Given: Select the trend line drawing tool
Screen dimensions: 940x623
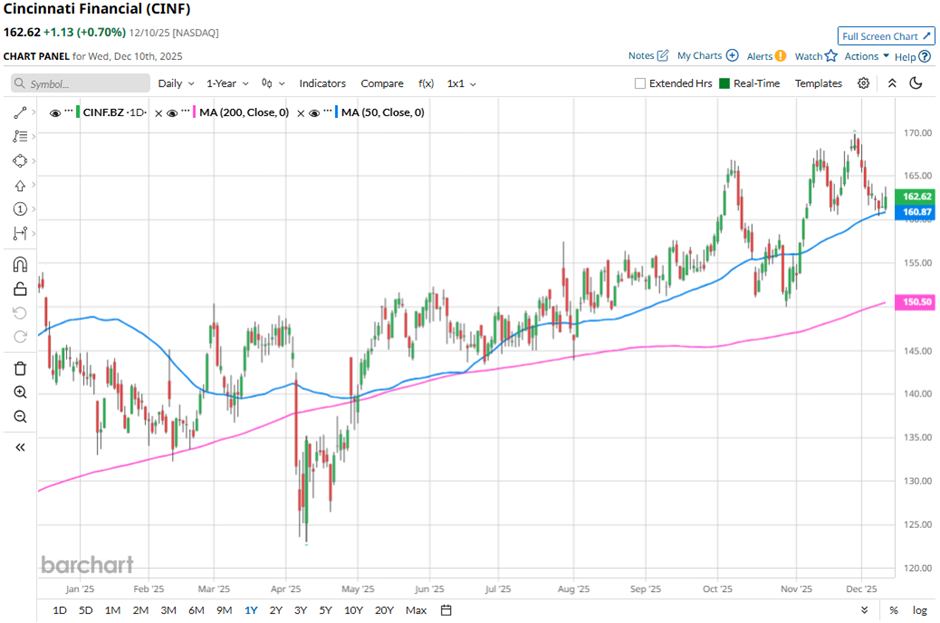Looking at the screenshot, I should [20, 113].
